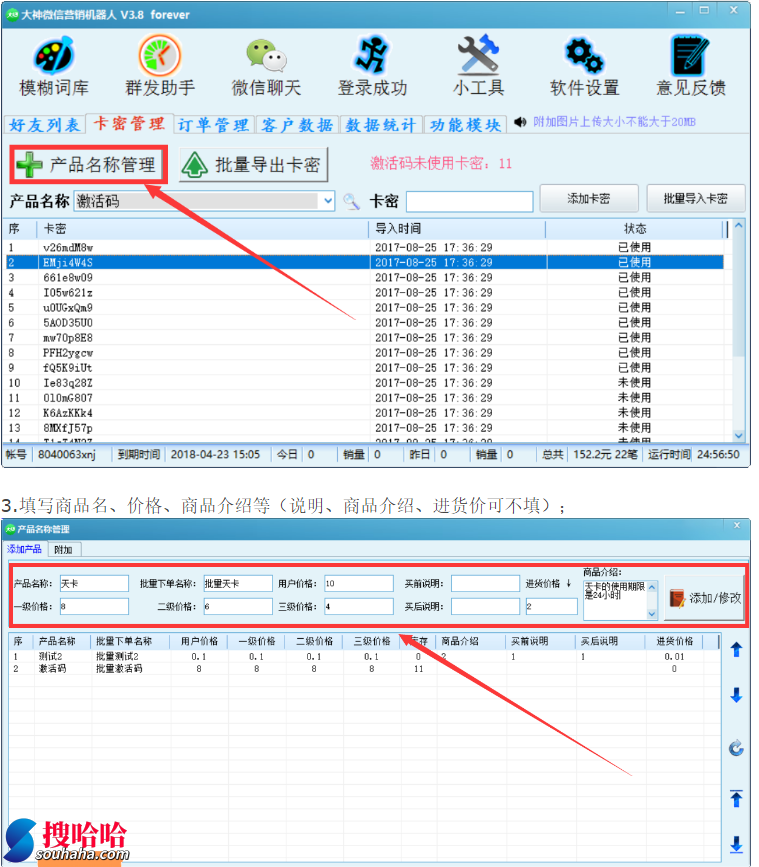This screenshot has width=759, height=867.
Task: Click the 导入时间 column header
Action: (457, 229)
